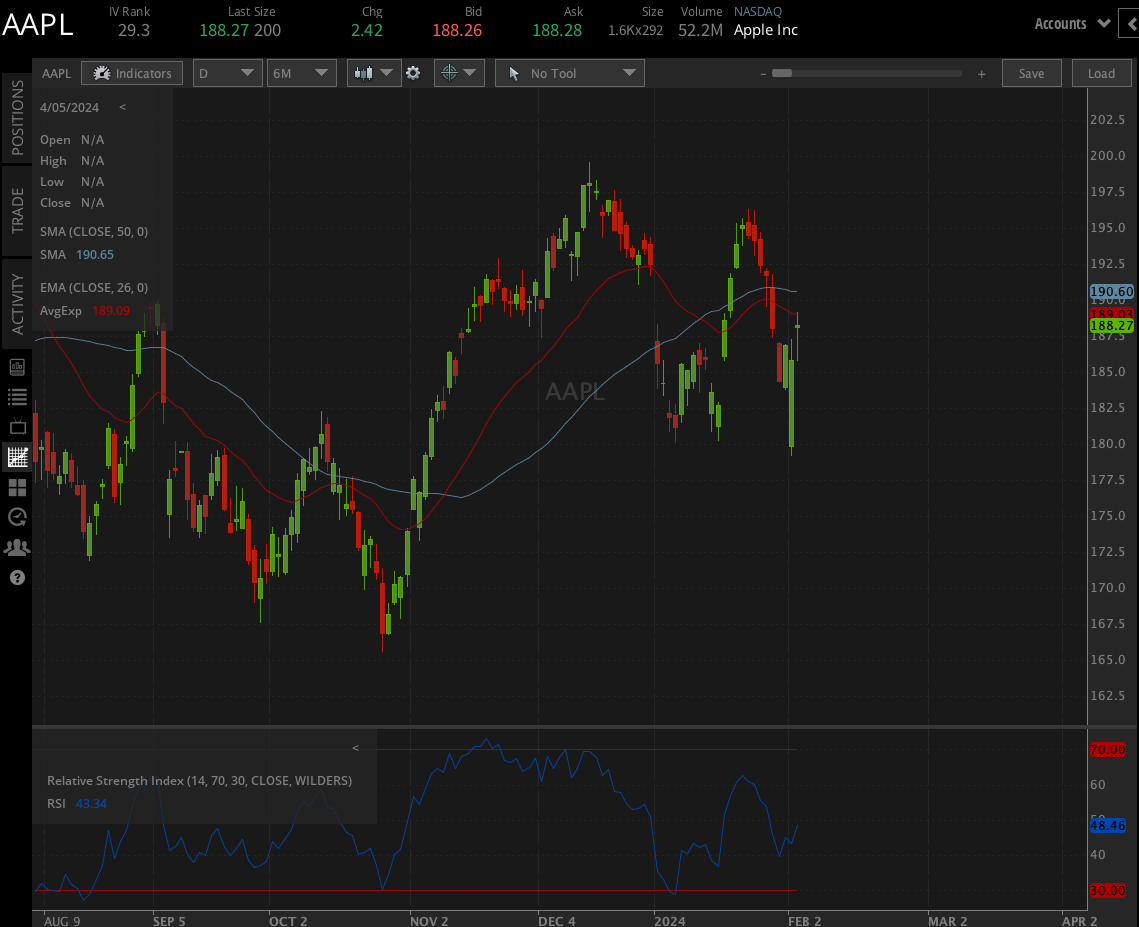Open the tastytrade live TV icon

[x=16, y=426]
